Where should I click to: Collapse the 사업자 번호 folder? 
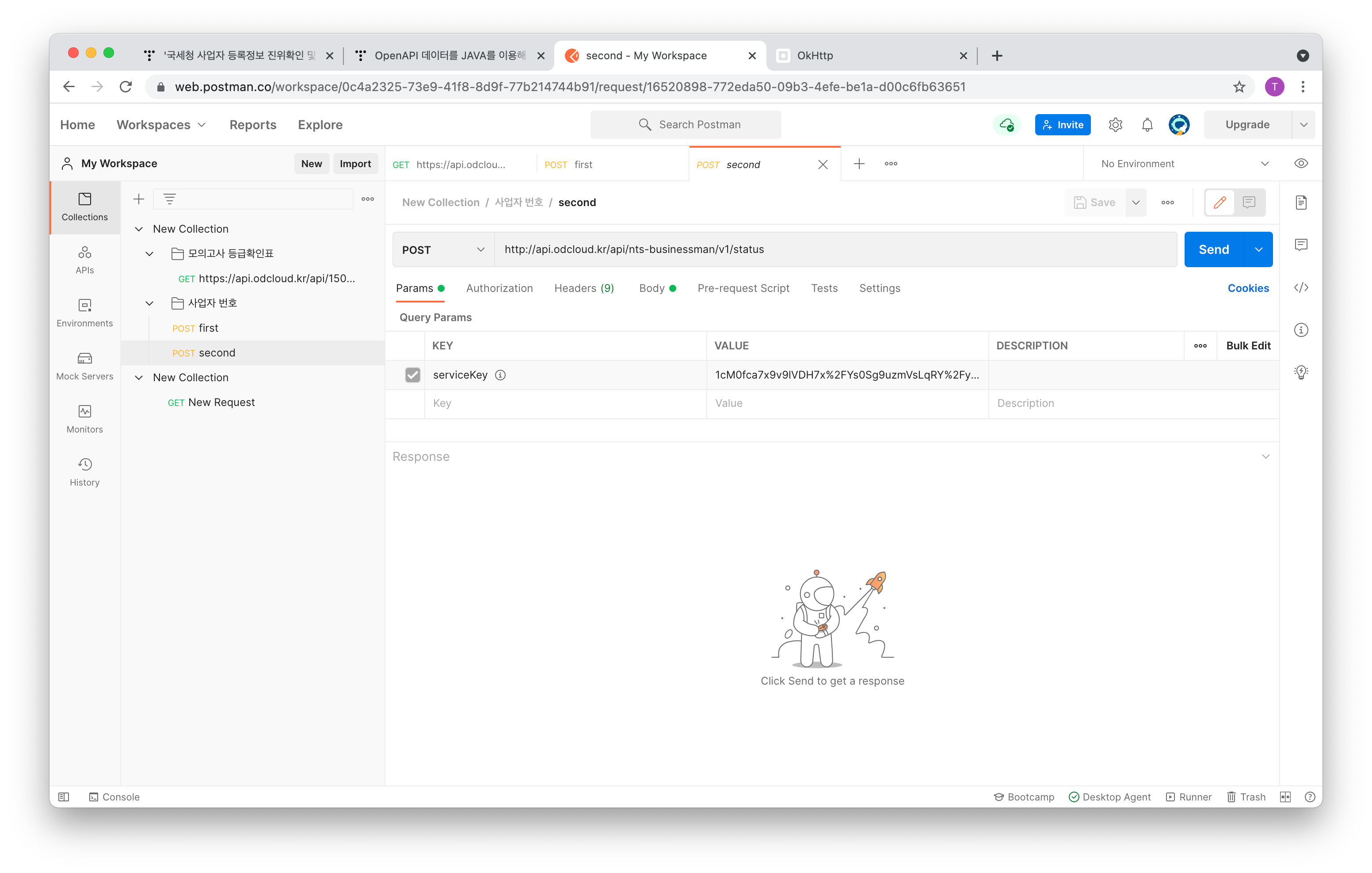(149, 303)
